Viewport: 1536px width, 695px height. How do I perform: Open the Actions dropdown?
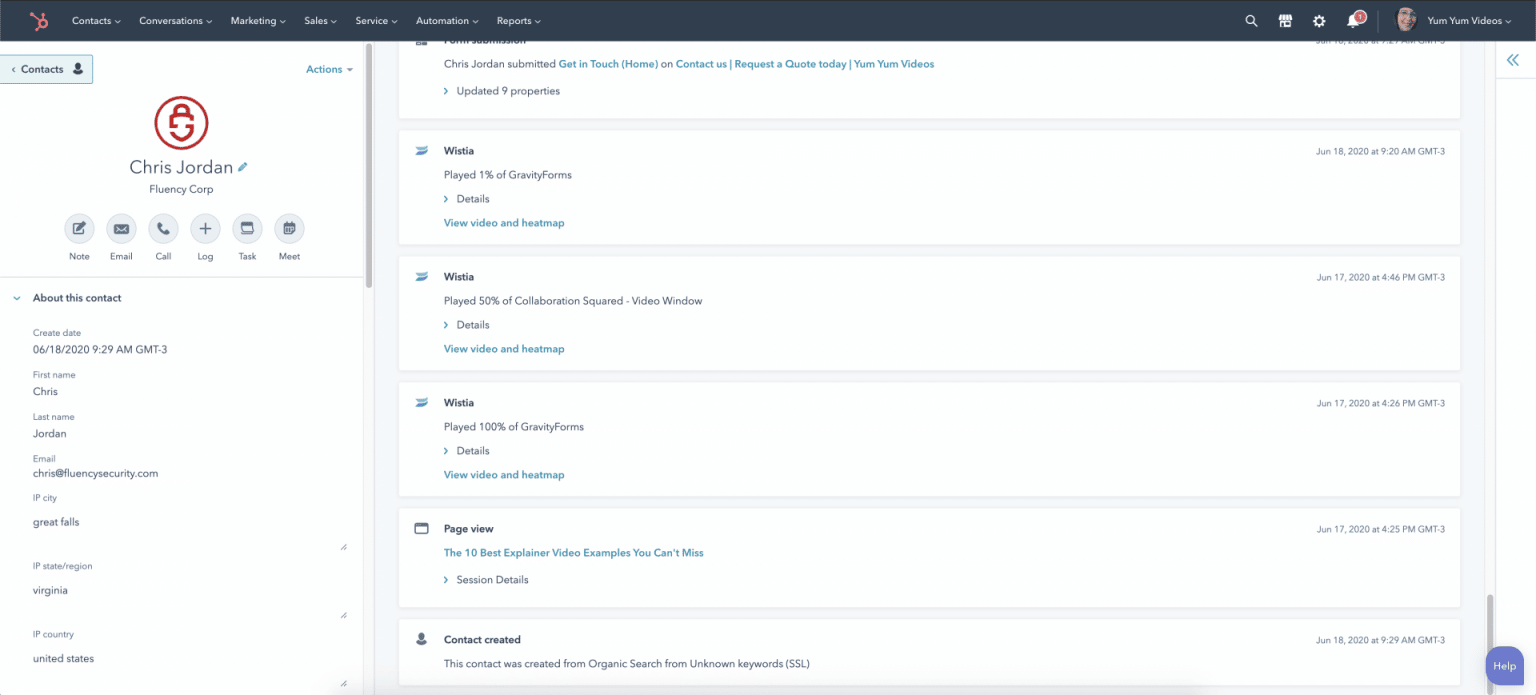pos(330,70)
